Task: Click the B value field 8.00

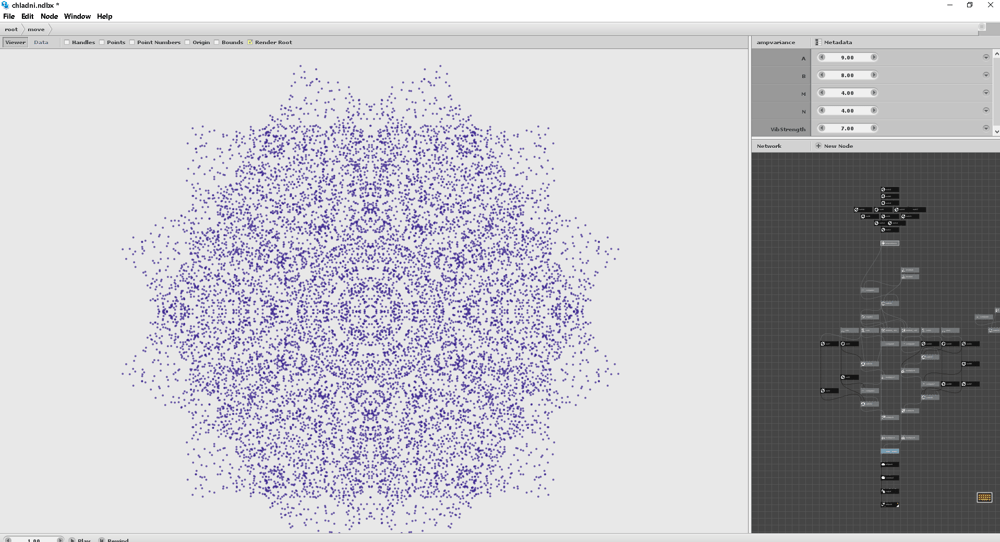Action: 848,75
